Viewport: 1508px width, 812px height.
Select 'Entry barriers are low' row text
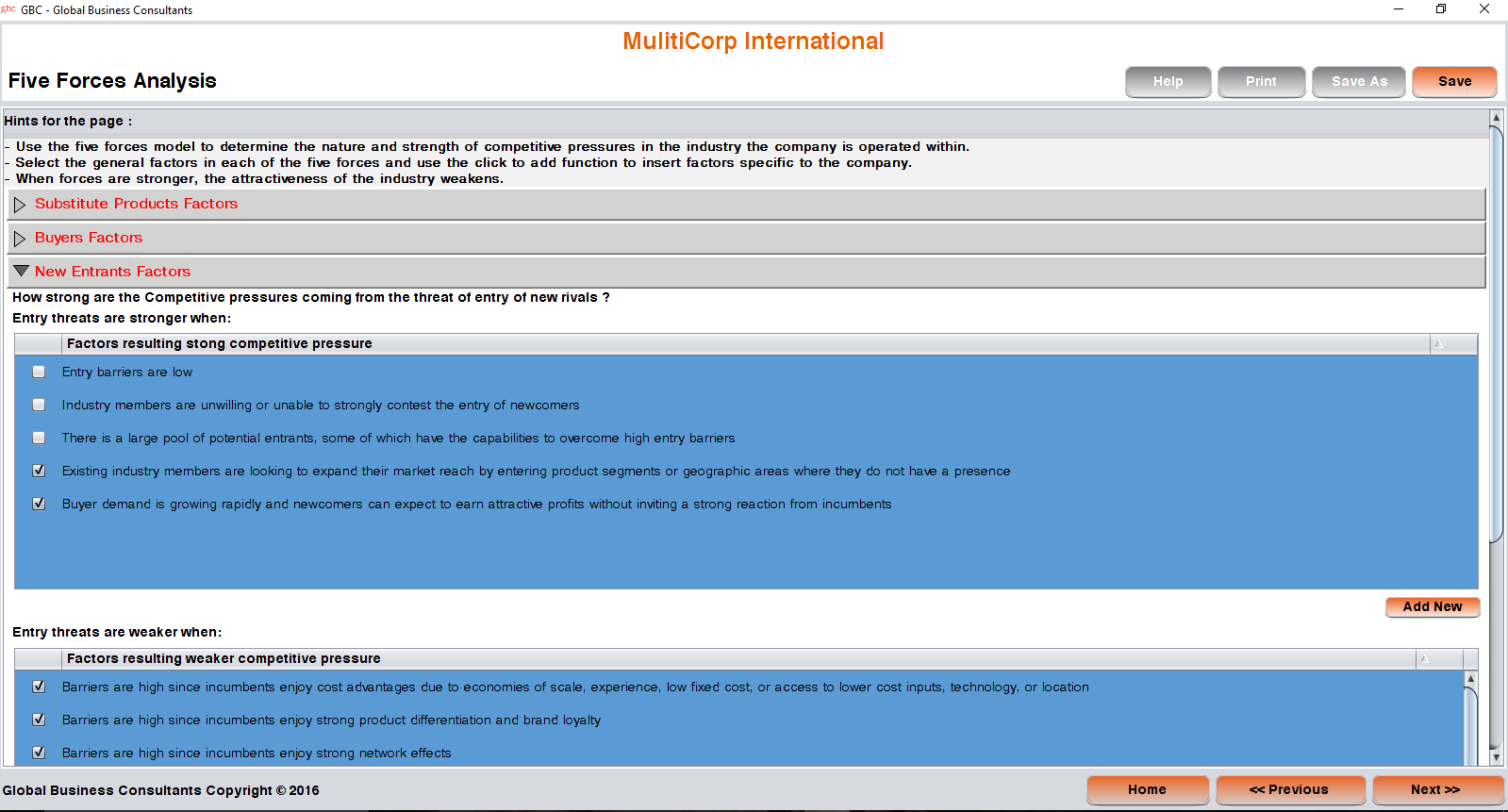[x=127, y=373]
